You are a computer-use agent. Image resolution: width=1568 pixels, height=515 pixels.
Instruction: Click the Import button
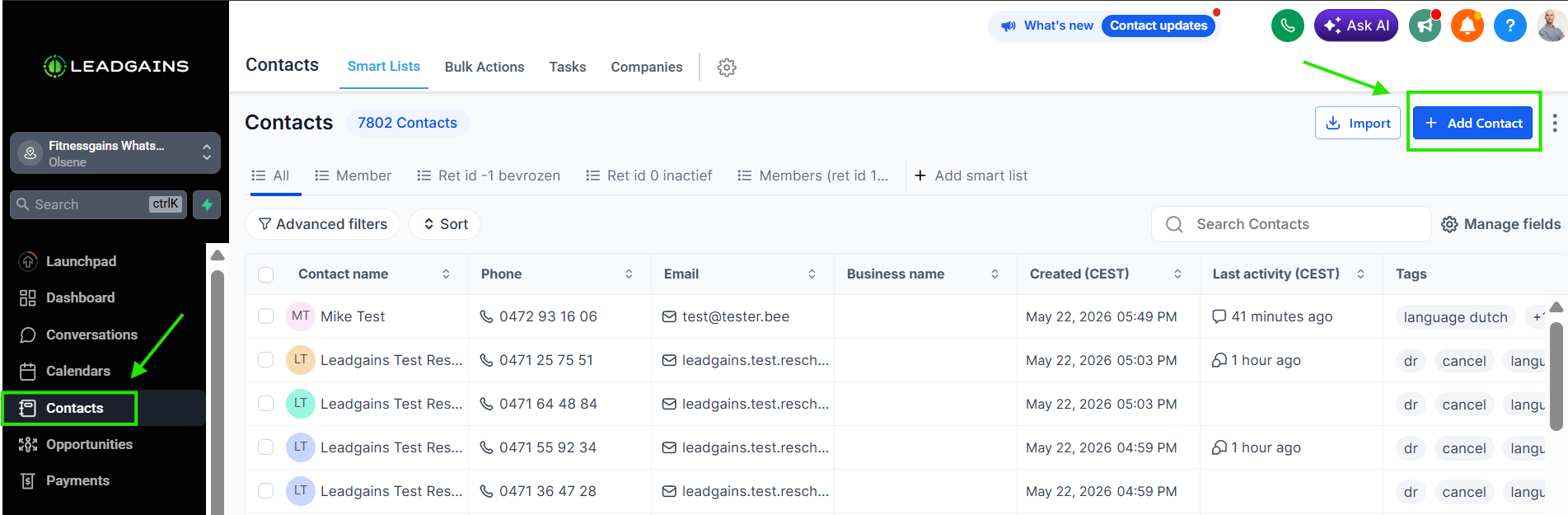coord(1358,123)
